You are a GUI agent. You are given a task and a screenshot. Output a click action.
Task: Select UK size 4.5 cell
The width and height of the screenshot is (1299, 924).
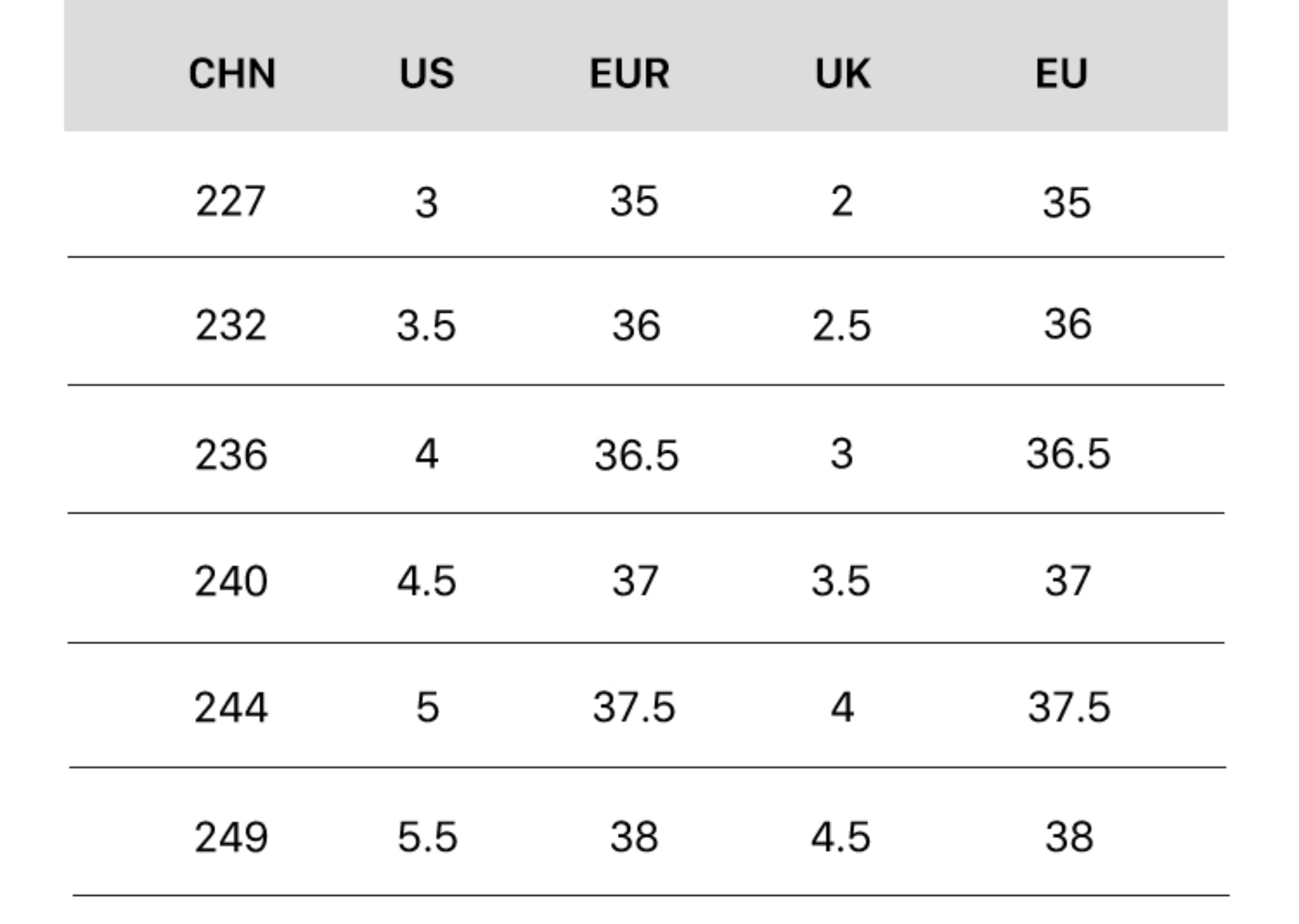(x=841, y=838)
